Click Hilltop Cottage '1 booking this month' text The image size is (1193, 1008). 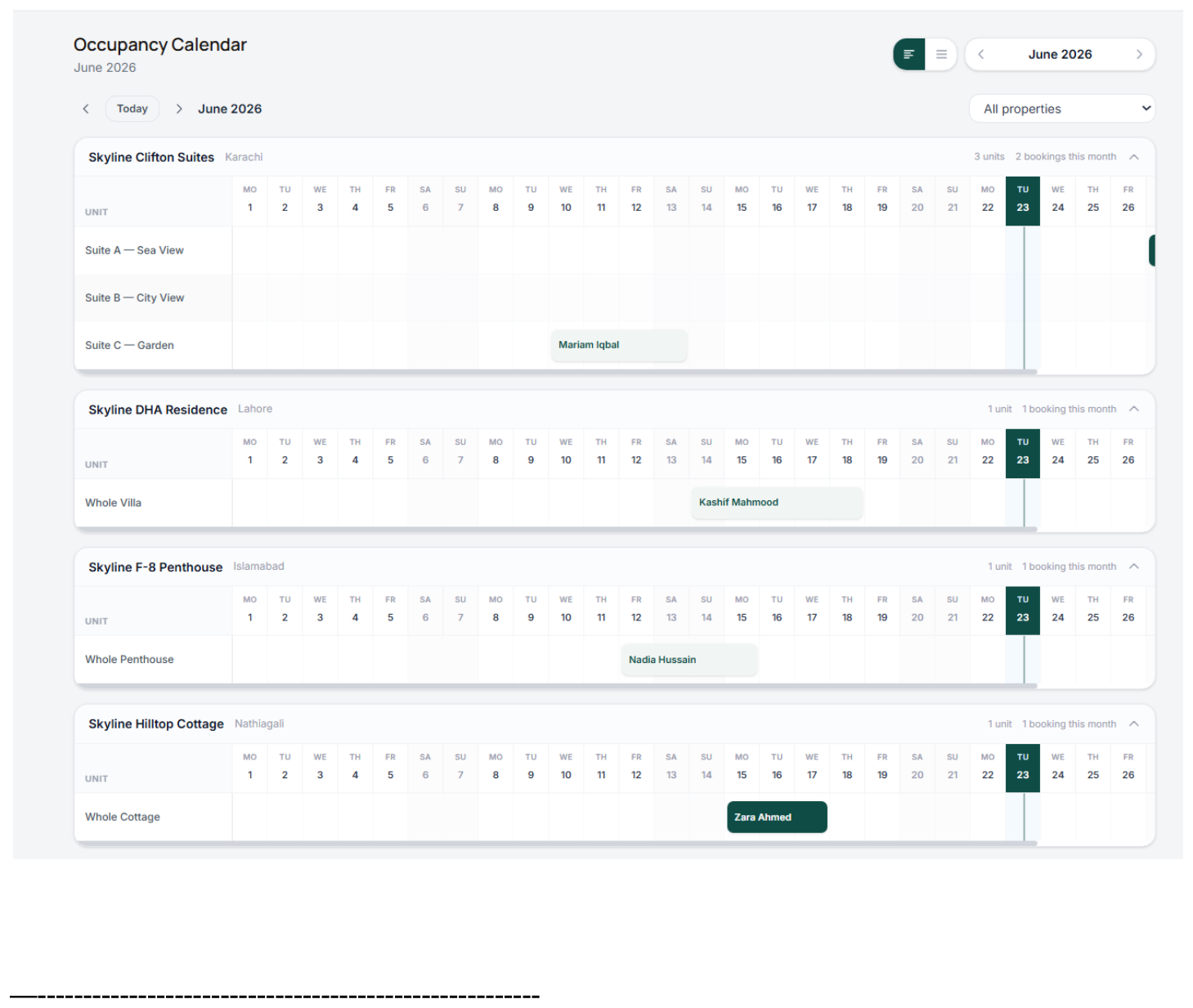pos(1069,724)
